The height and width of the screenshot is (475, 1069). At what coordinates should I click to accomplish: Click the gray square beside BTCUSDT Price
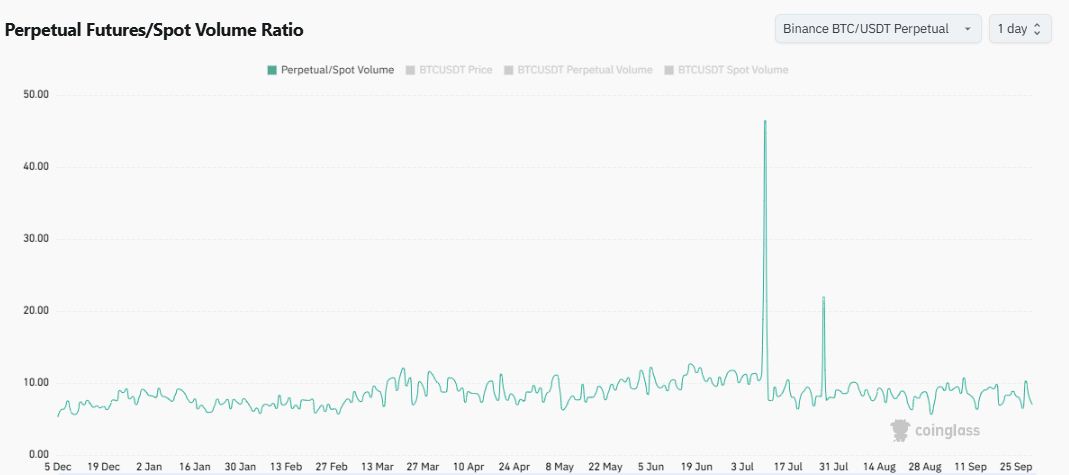click(x=410, y=70)
